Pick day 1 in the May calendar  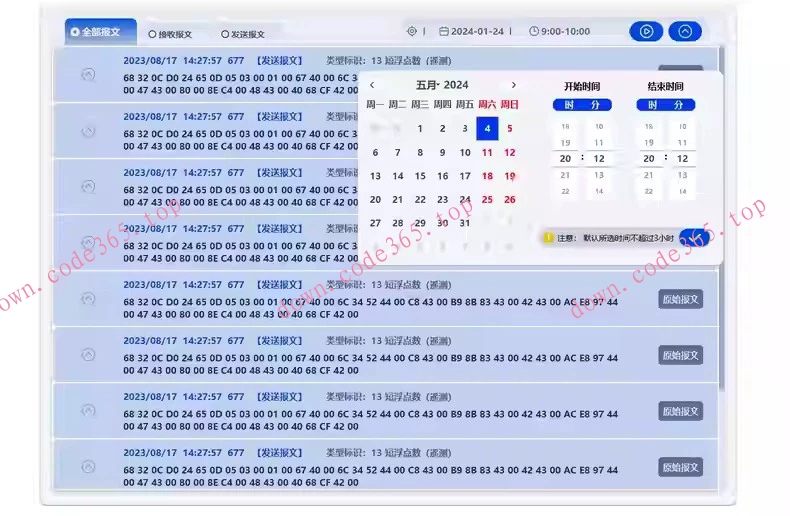pos(420,128)
